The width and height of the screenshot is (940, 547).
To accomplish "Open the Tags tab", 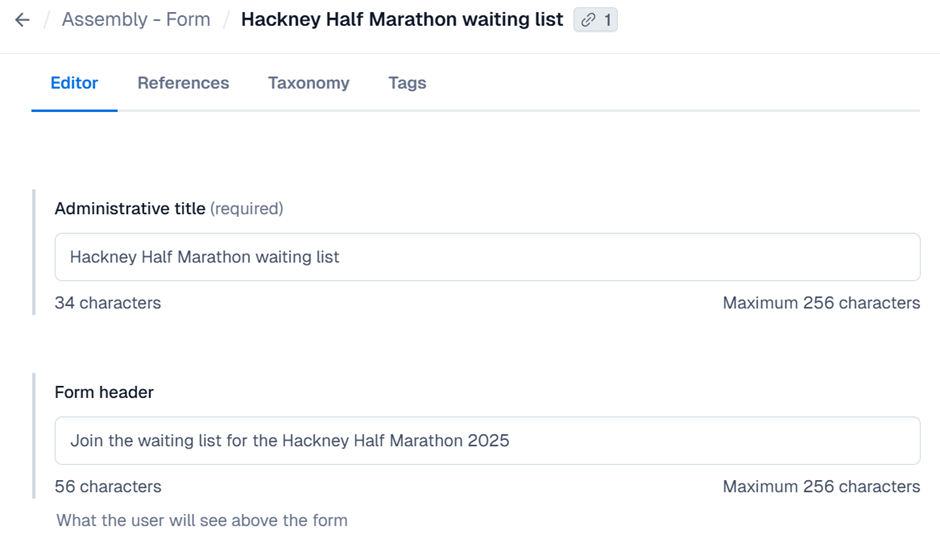I will 407,83.
